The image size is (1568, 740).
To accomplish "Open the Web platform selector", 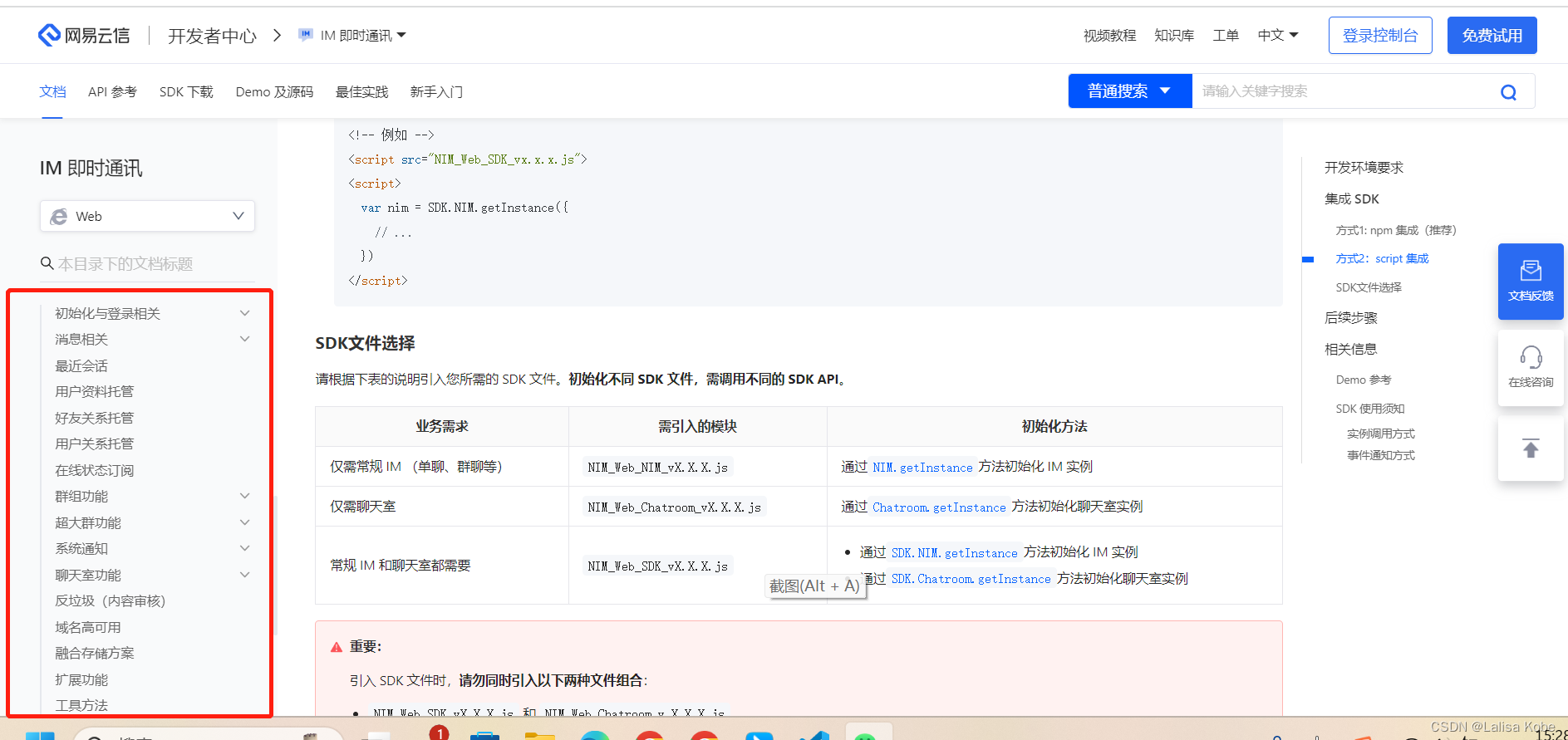I will click(147, 216).
